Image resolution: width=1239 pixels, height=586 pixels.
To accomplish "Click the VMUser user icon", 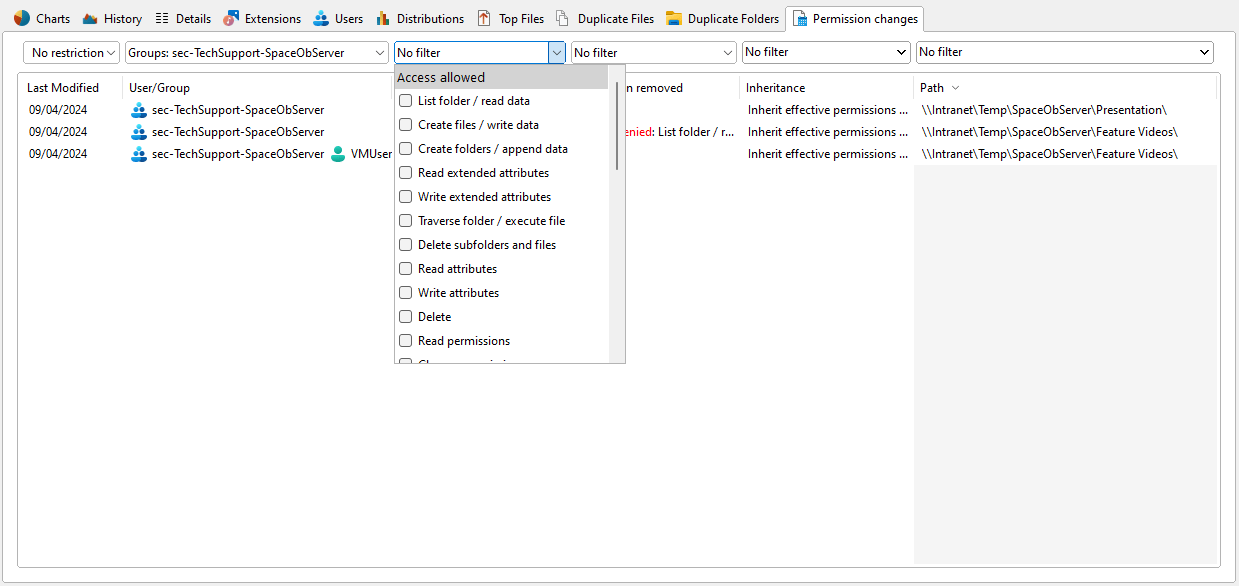I will (338, 154).
